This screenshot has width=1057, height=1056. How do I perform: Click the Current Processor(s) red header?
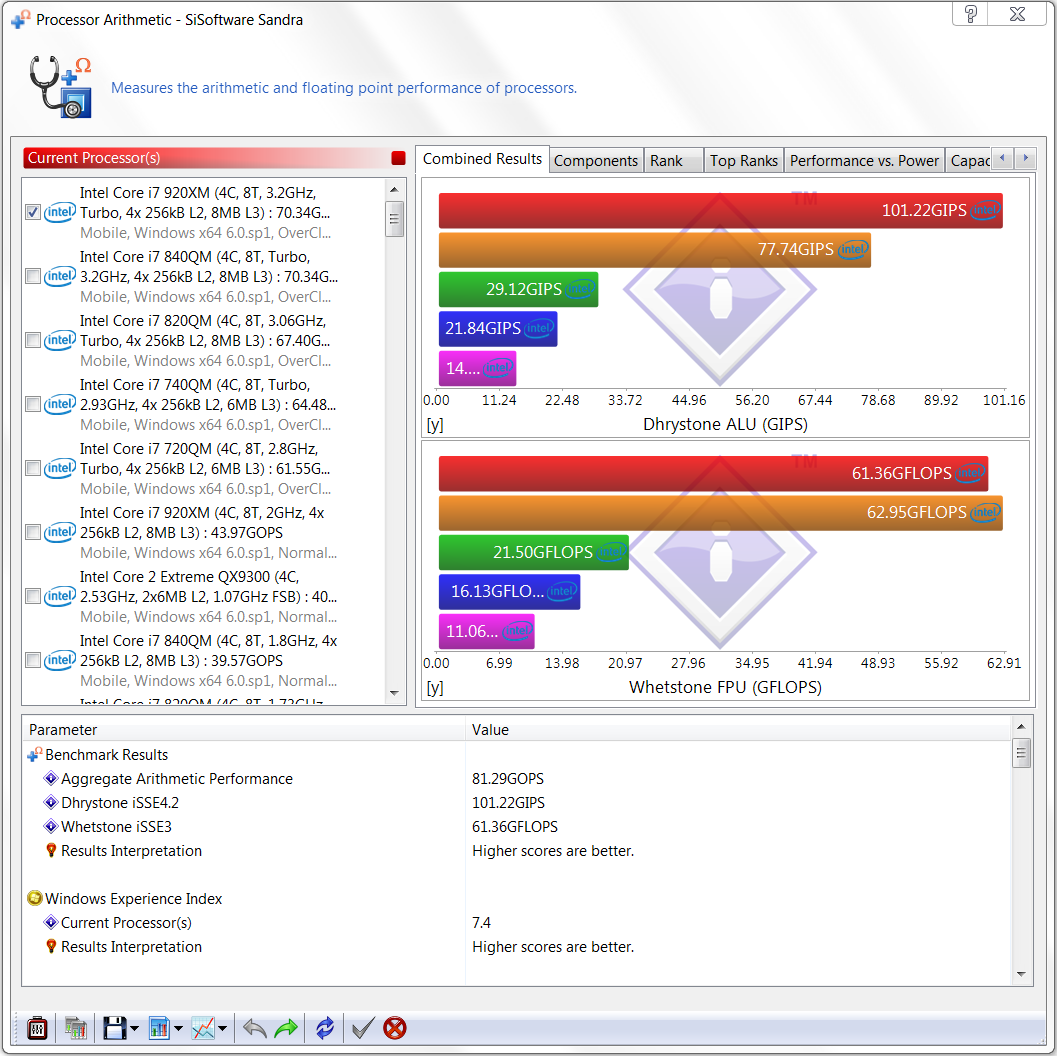pyautogui.click(x=215, y=158)
